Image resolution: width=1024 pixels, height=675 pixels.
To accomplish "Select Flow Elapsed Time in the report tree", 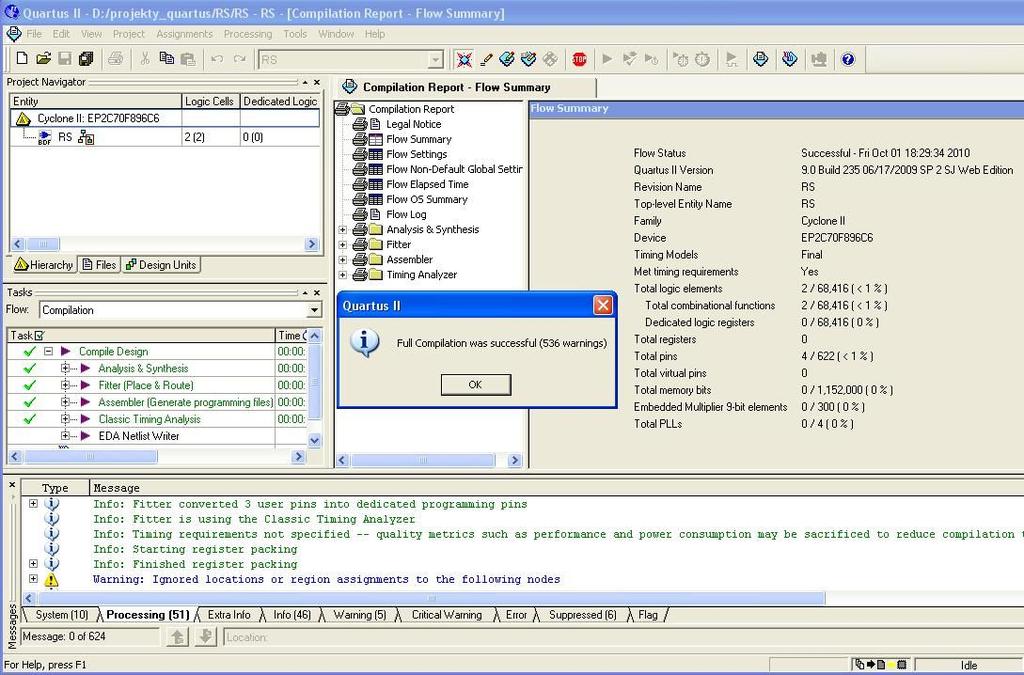I will (x=427, y=184).
